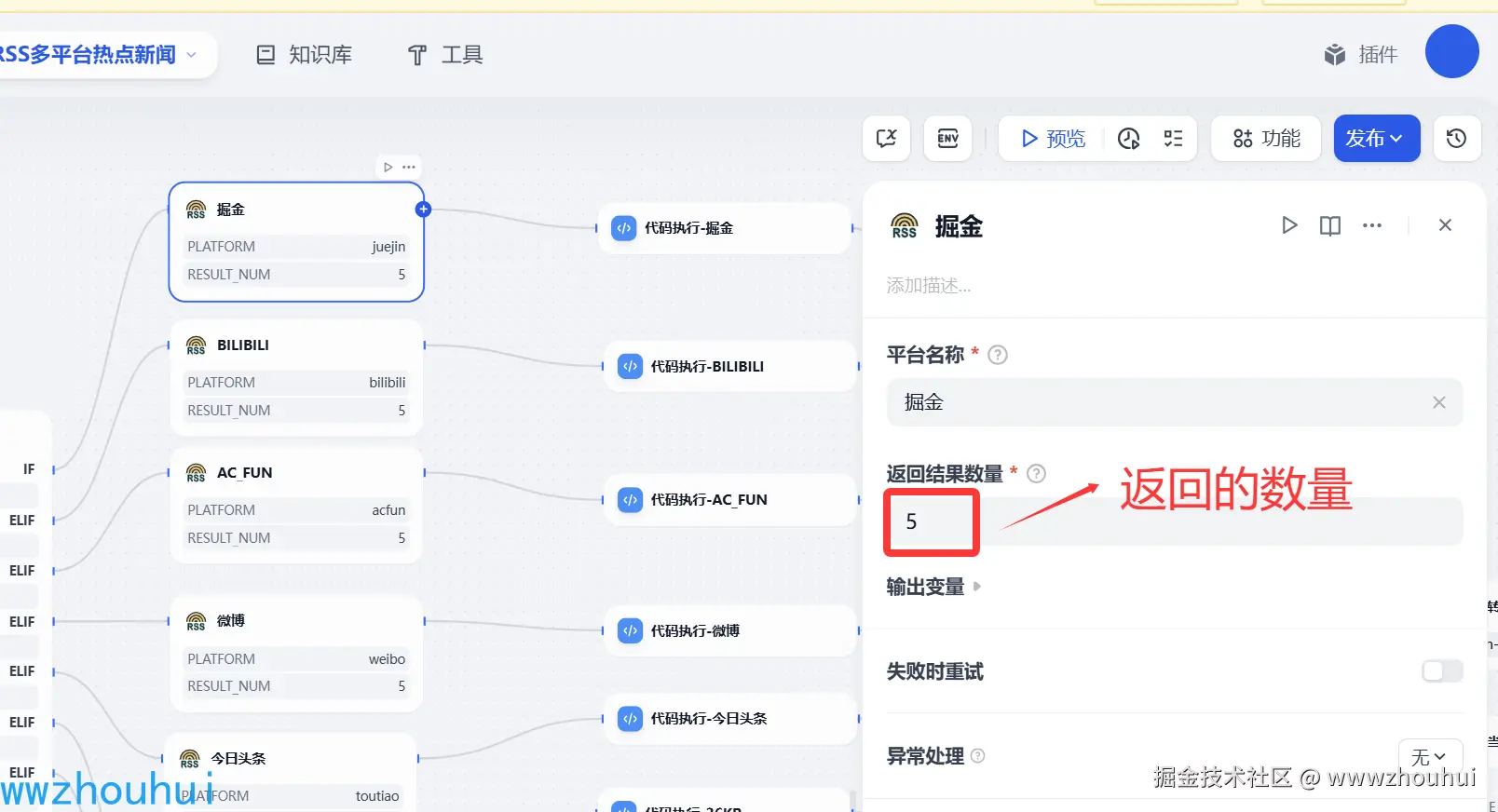Click the 预览 preview button
The height and width of the screenshot is (812, 1498).
pyautogui.click(x=1054, y=139)
